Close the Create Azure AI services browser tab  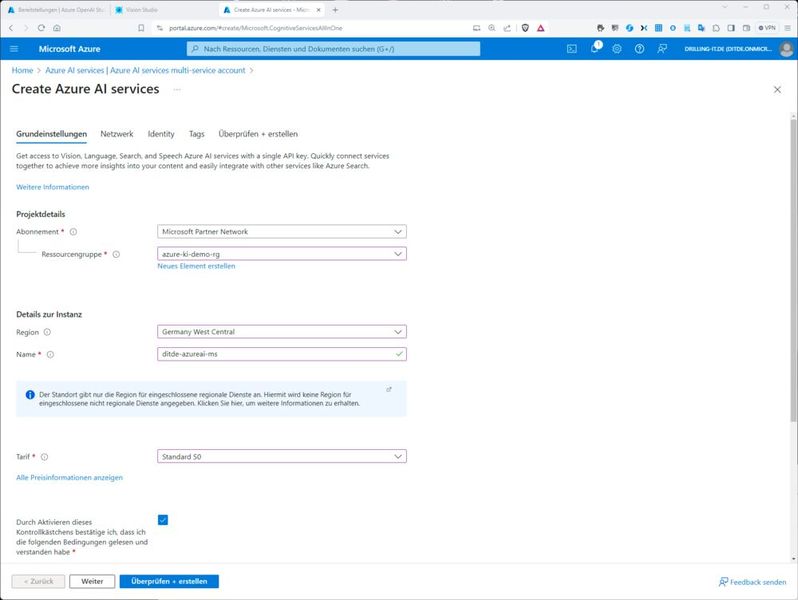(x=319, y=10)
